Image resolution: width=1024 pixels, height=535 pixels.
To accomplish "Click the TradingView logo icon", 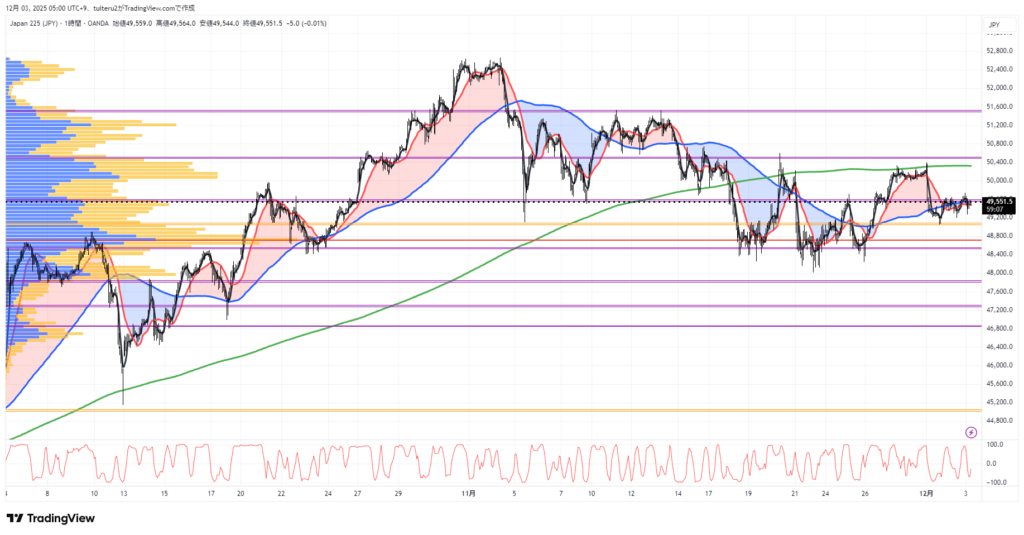I will tap(14, 518).
